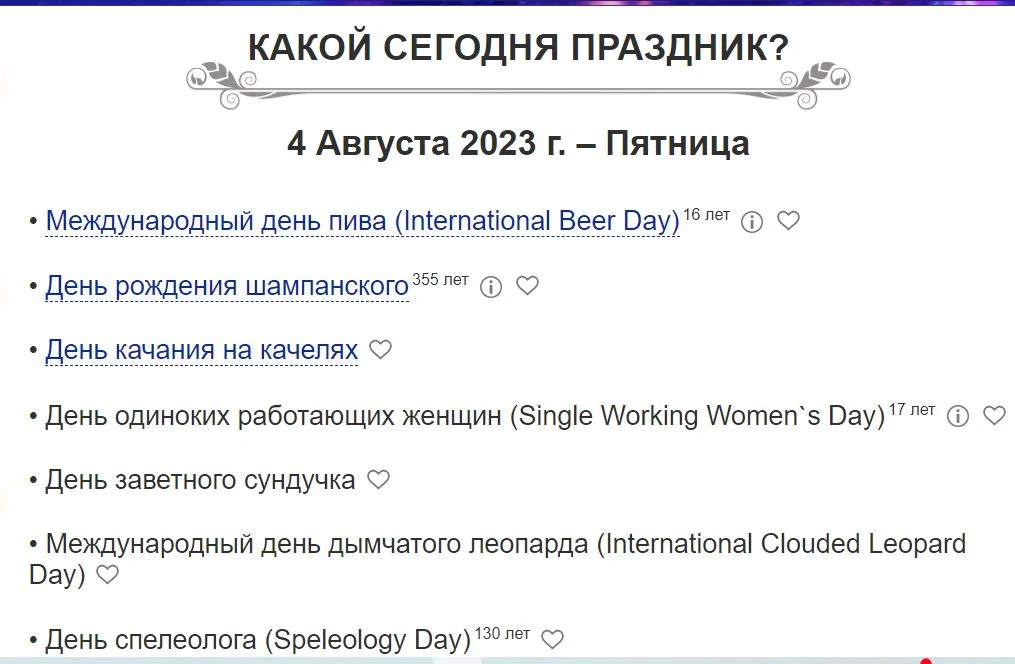
Task: Click the heart icon after День спелеолога
Action: pyautogui.click(x=551, y=637)
